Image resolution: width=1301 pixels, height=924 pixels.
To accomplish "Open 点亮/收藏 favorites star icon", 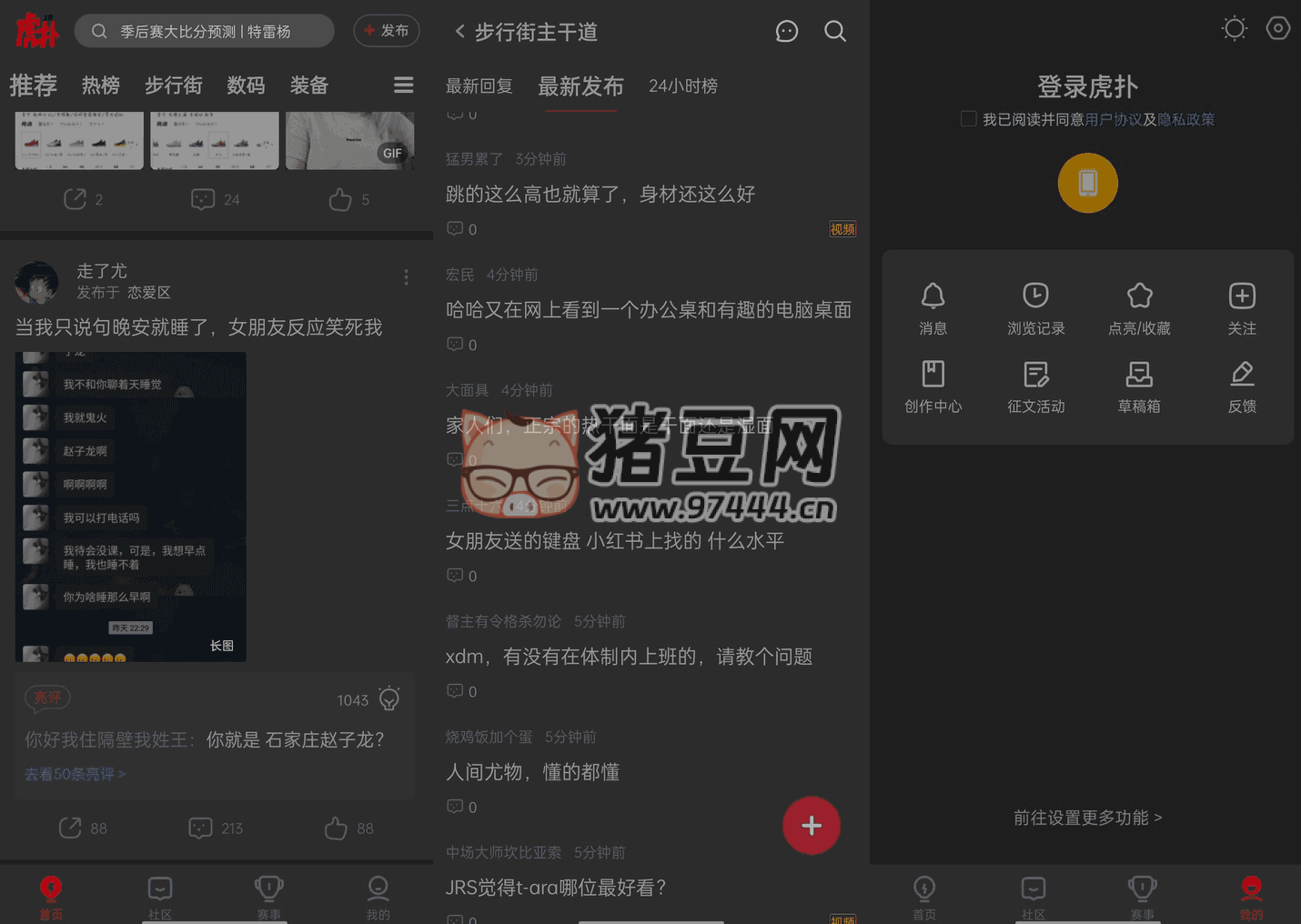I will [1139, 296].
